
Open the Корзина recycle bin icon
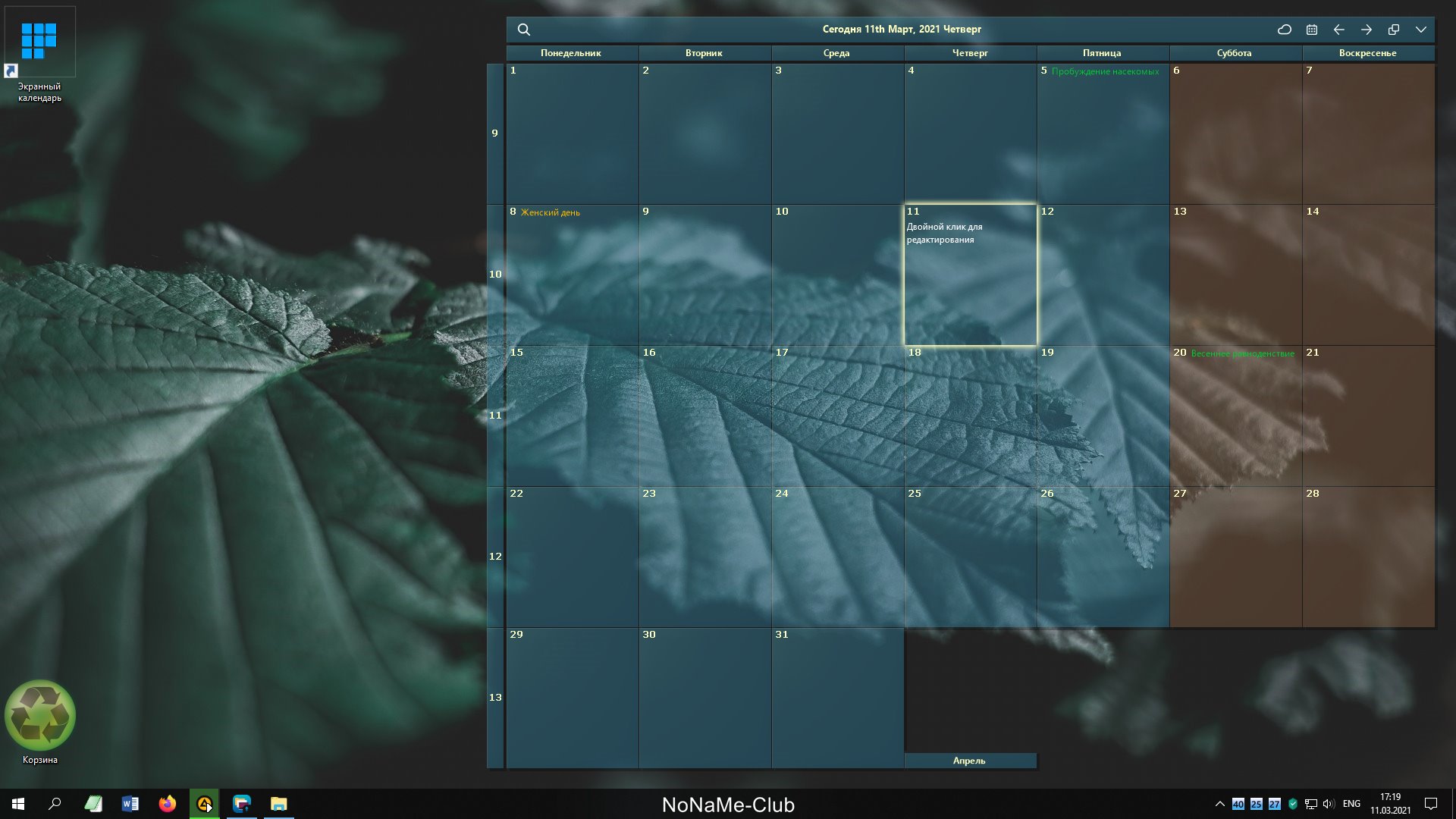pos(39,722)
